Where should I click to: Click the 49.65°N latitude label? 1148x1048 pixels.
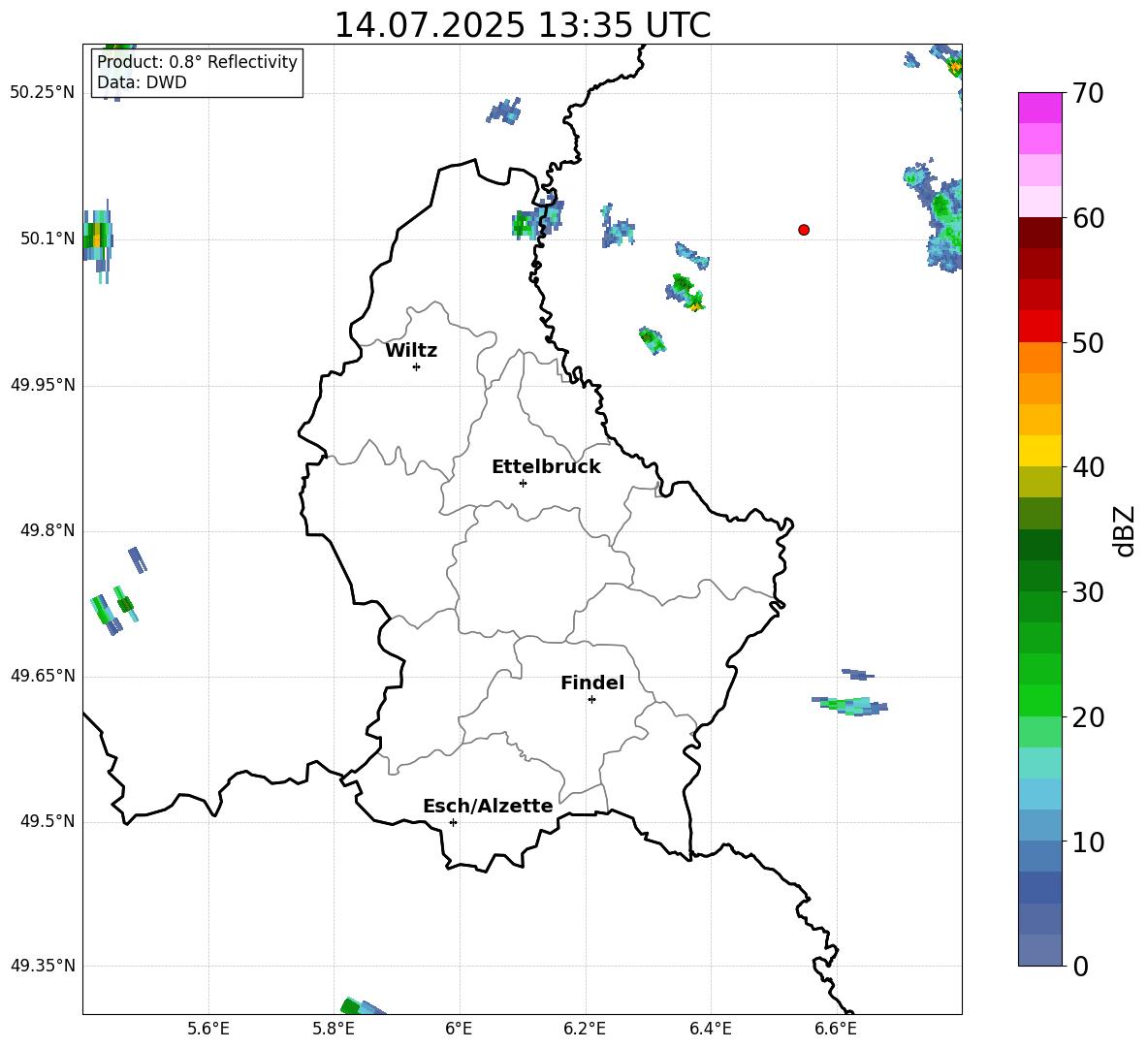click(43, 676)
